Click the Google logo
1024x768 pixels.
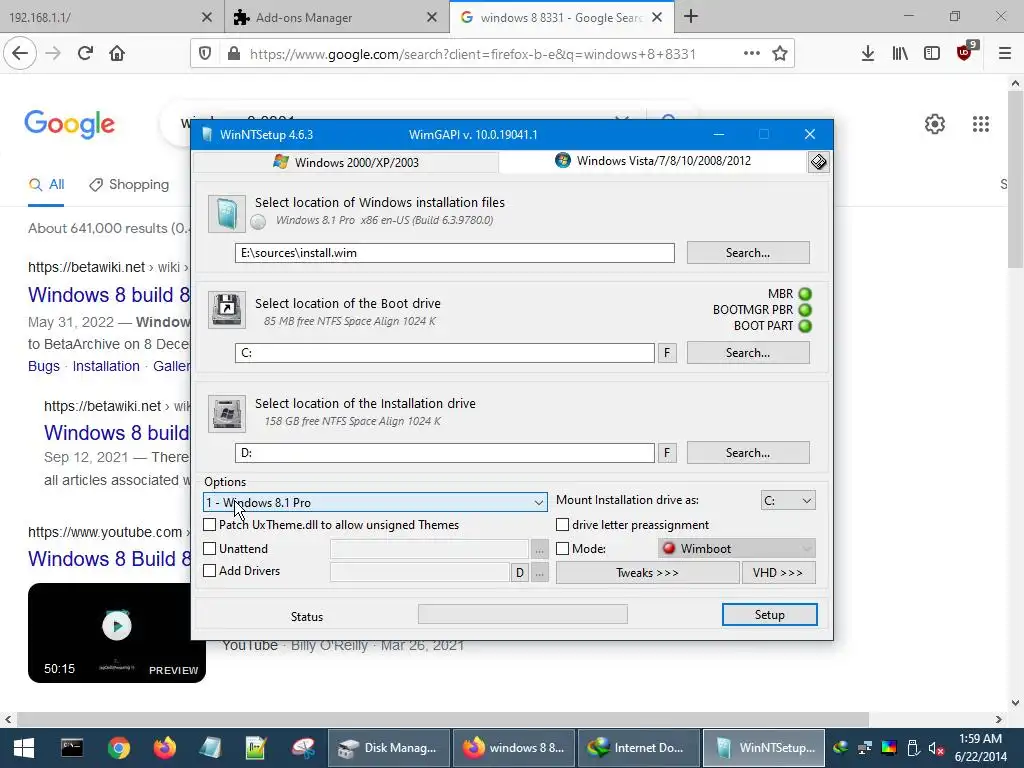(x=69, y=124)
